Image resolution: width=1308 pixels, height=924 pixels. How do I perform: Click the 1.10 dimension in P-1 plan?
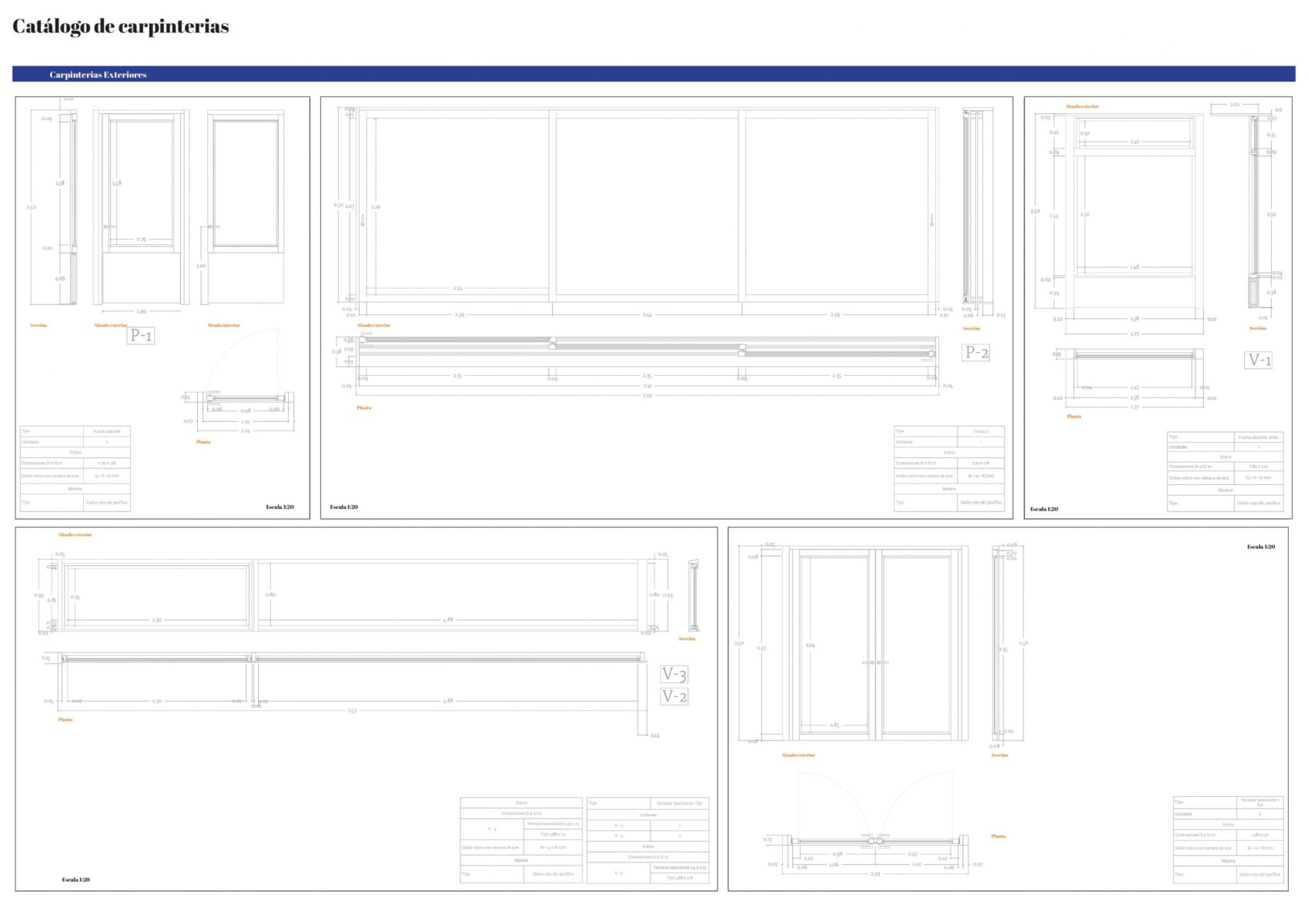(246, 422)
